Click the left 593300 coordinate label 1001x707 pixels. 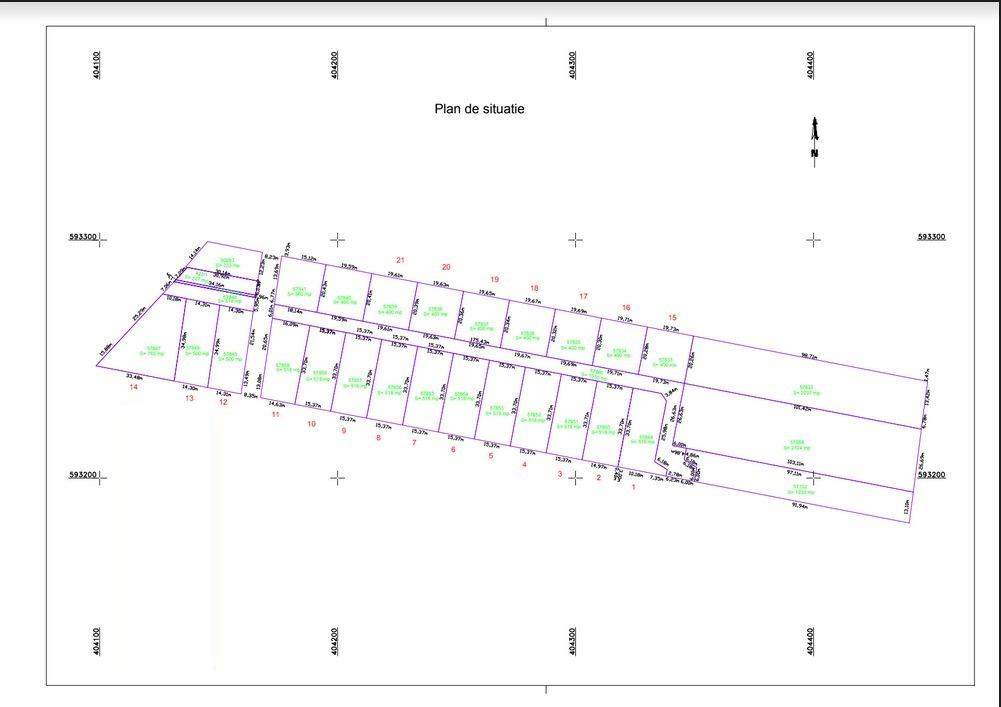point(82,238)
